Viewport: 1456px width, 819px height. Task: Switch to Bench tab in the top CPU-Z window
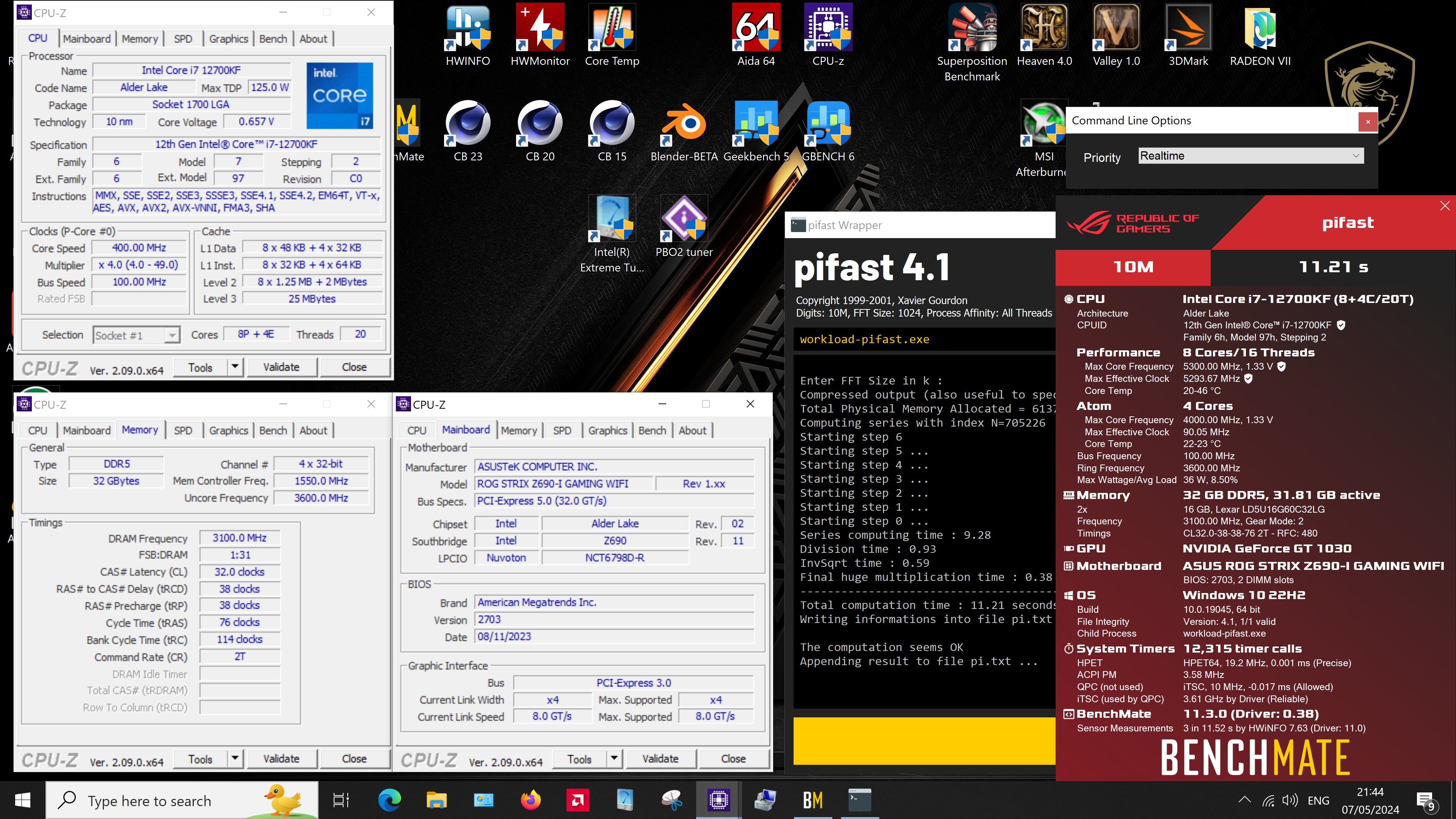pos(273,38)
